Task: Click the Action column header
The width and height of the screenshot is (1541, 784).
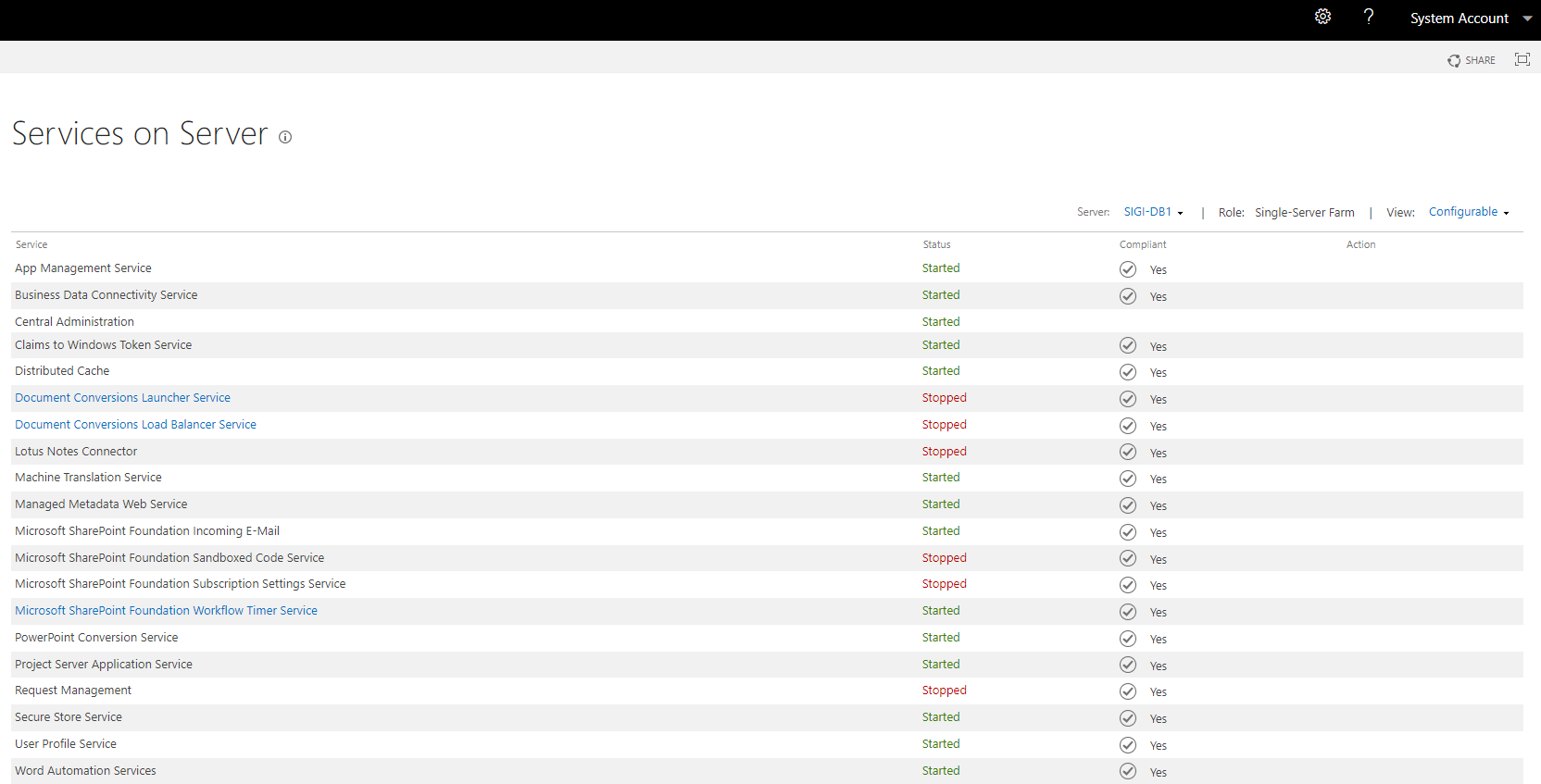Action: click(x=1360, y=244)
